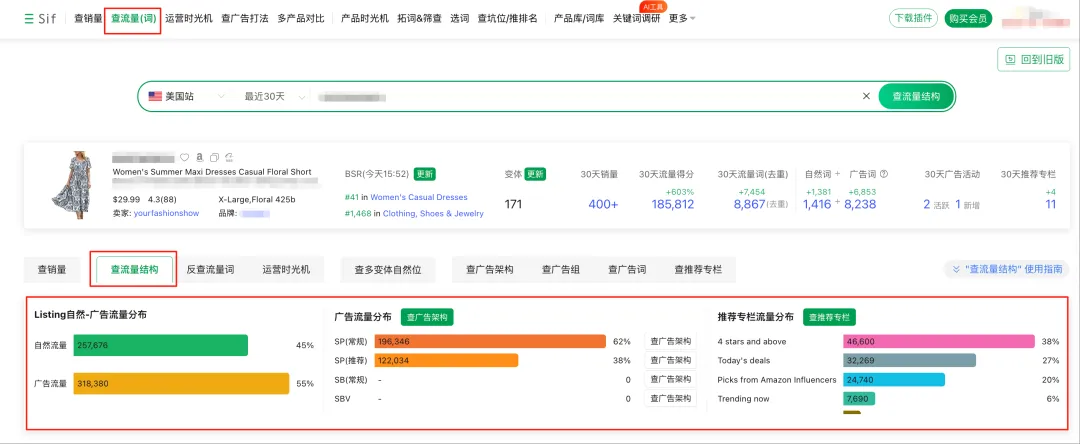The image size is (1080, 444).
Task: Open 查广告打法 in top navigation
Action: tap(245, 19)
